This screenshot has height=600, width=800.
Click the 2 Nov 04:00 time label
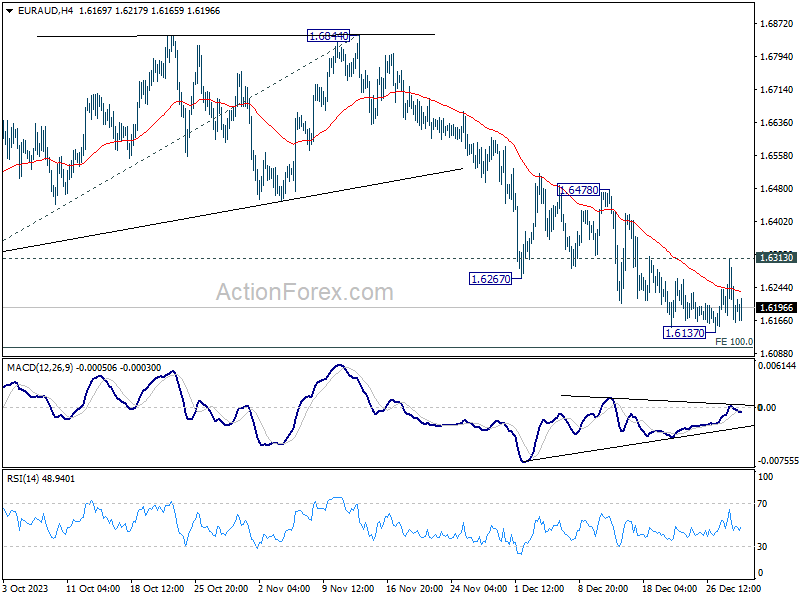pos(284,588)
